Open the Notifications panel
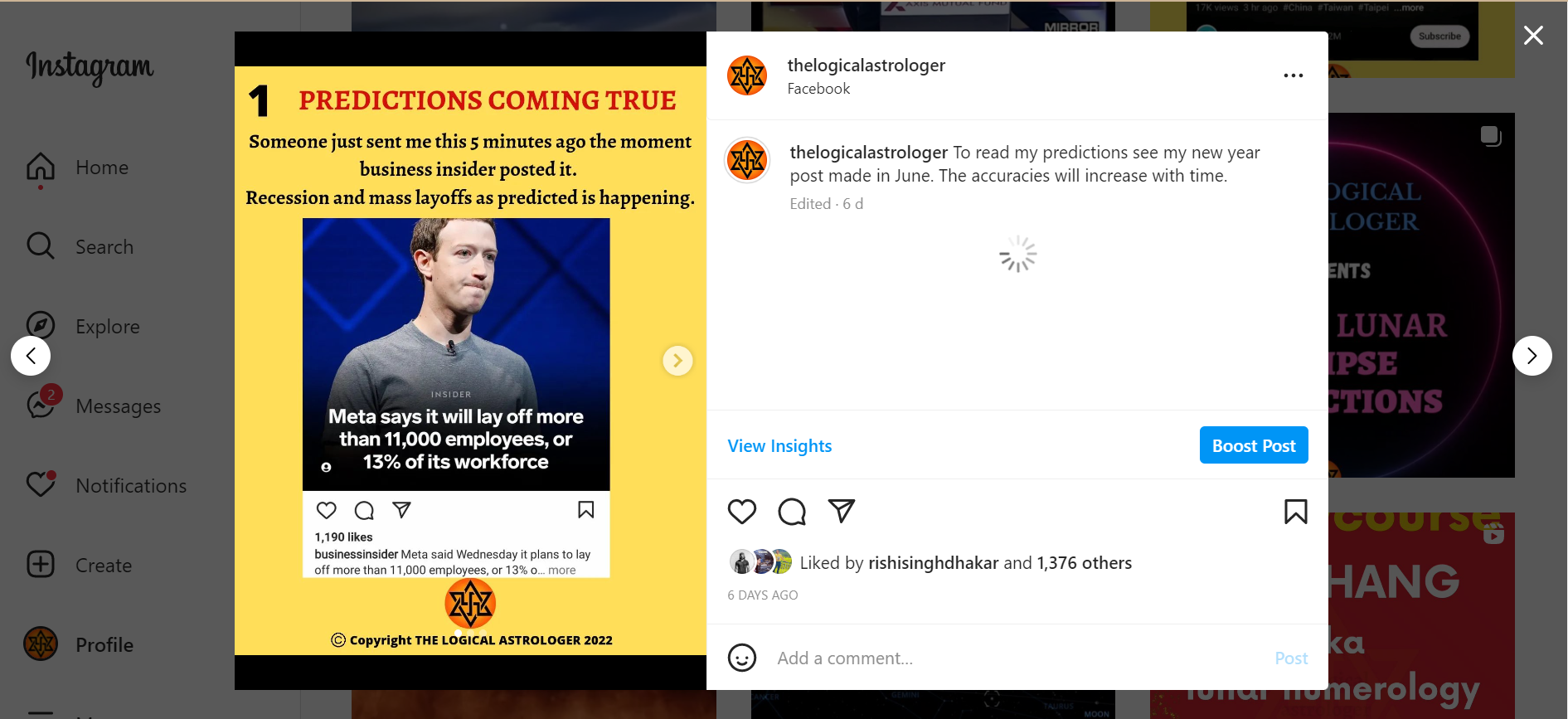 coord(106,486)
